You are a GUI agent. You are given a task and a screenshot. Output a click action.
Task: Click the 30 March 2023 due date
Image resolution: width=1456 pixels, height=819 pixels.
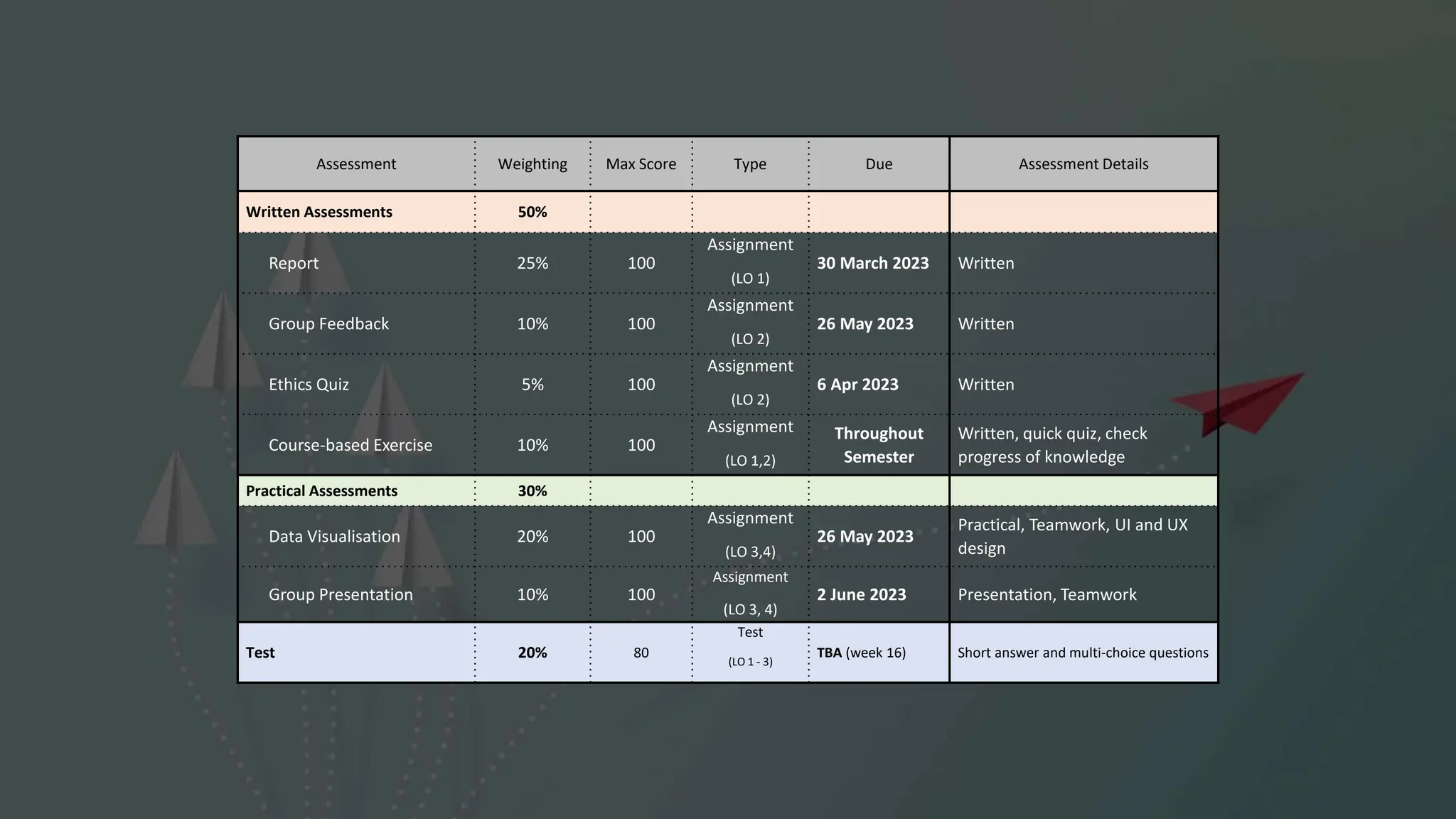click(x=872, y=263)
